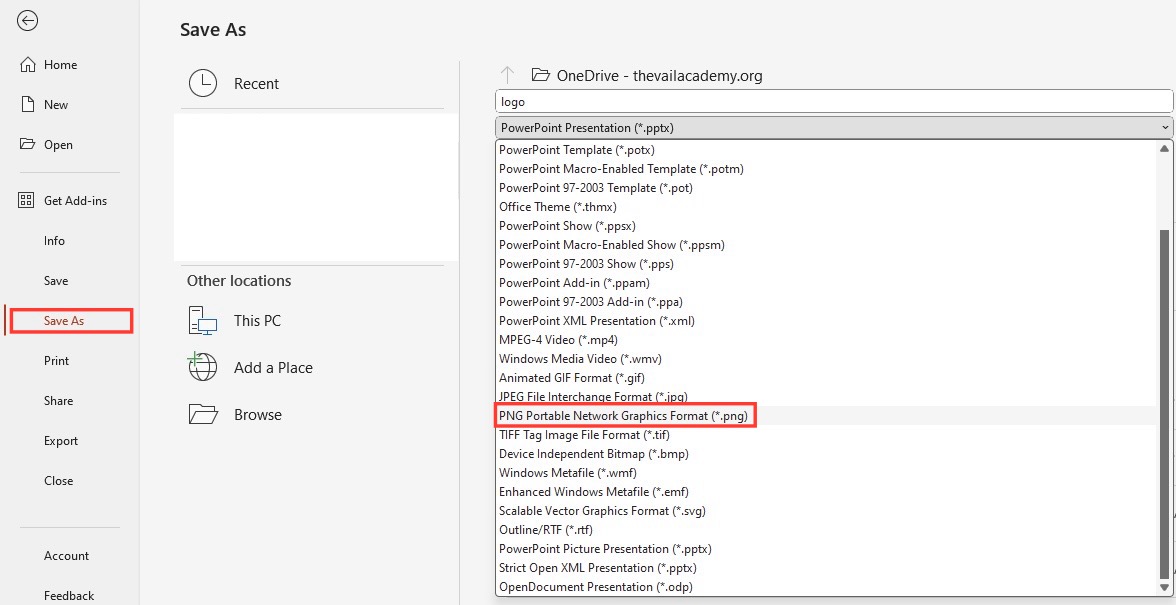Click the file type list scrollbar thumb
Viewport: 1176px width, 605px height.
1165,405
